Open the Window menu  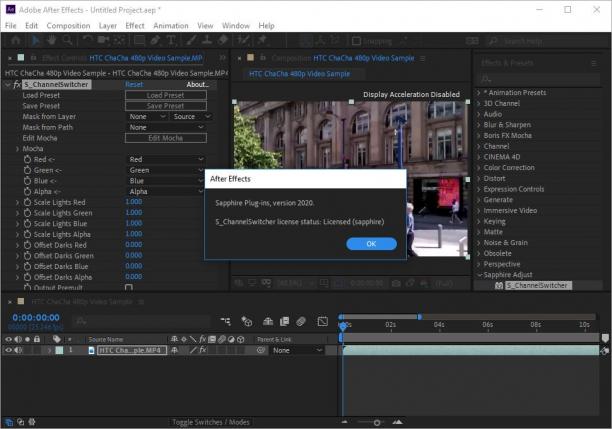click(x=236, y=26)
